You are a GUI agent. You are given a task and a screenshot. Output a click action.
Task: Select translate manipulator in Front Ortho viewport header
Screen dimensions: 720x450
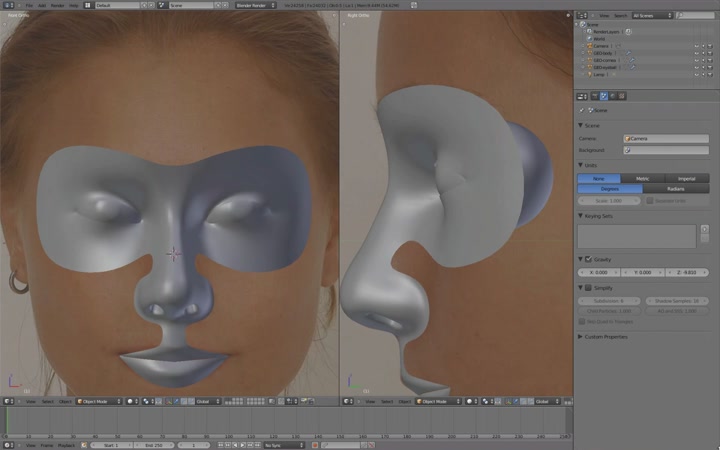point(176,401)
